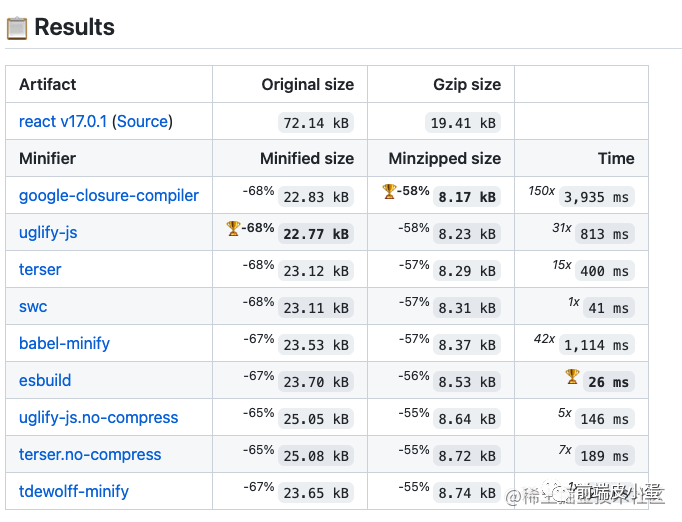The image size is (682, 522).
Task: Select the terser.no-compress link
Action: coord(90,454)
